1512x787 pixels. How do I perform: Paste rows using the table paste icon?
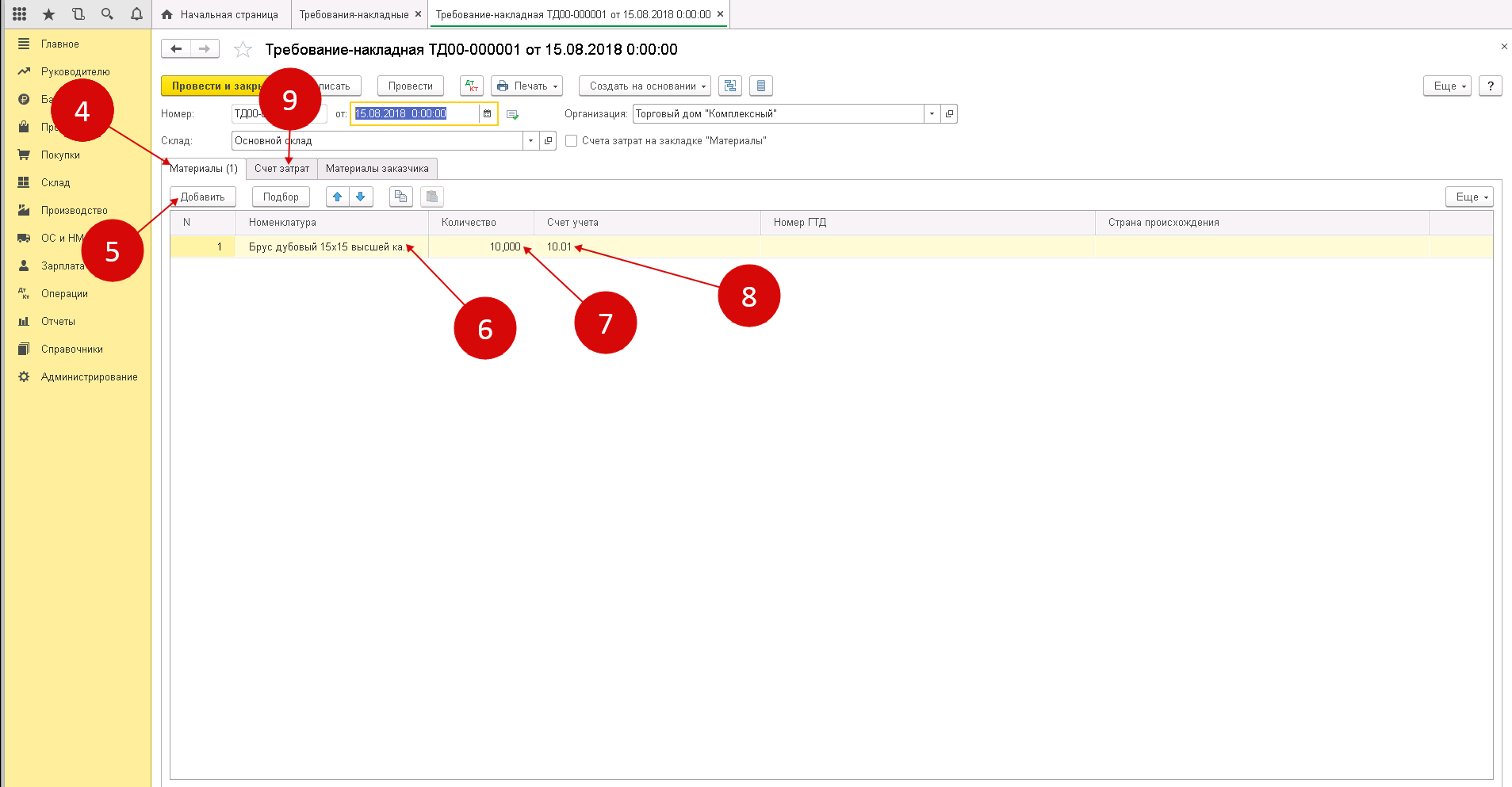click(432, 197)
